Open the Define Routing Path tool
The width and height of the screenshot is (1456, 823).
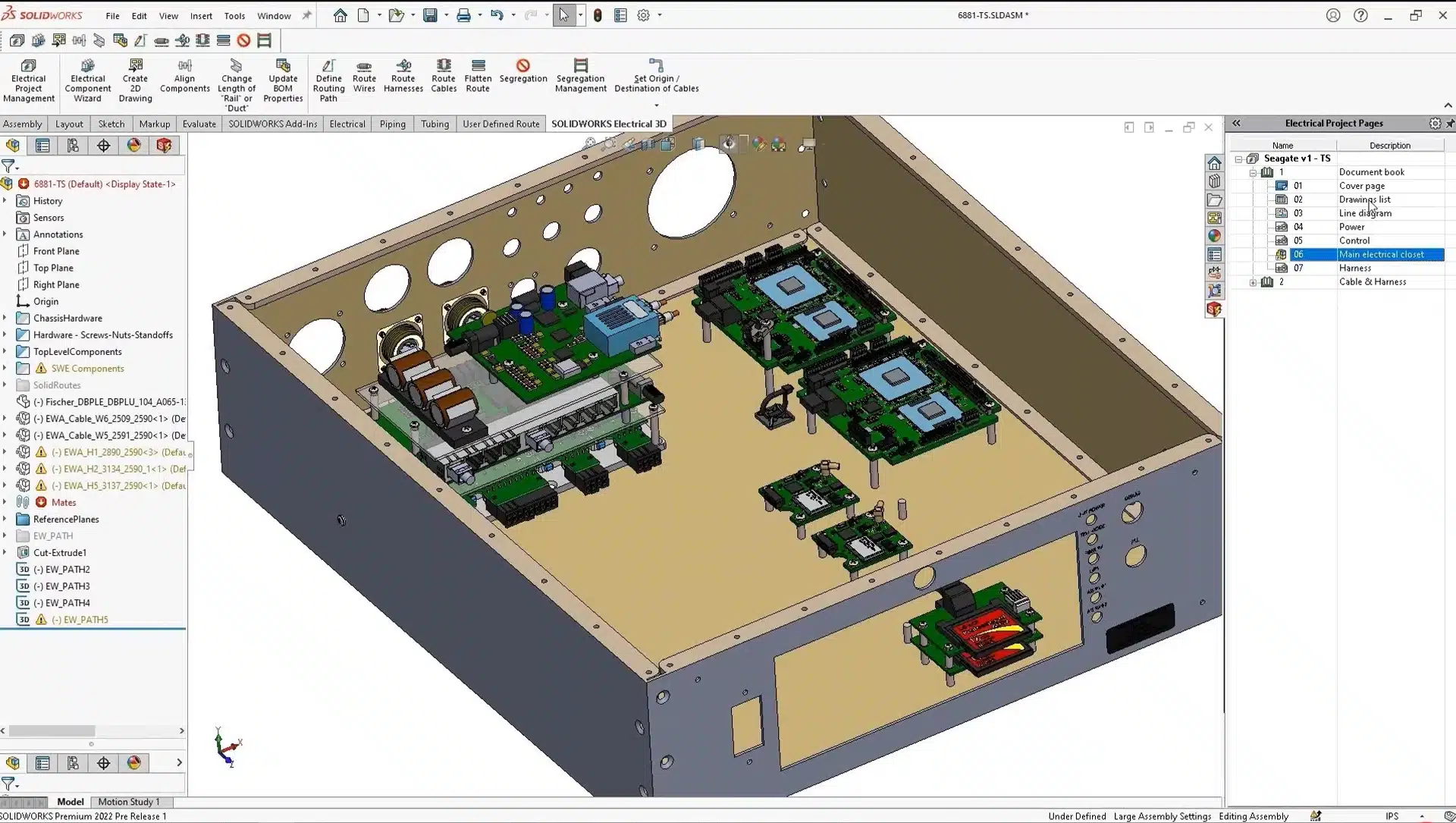(328, 80)
